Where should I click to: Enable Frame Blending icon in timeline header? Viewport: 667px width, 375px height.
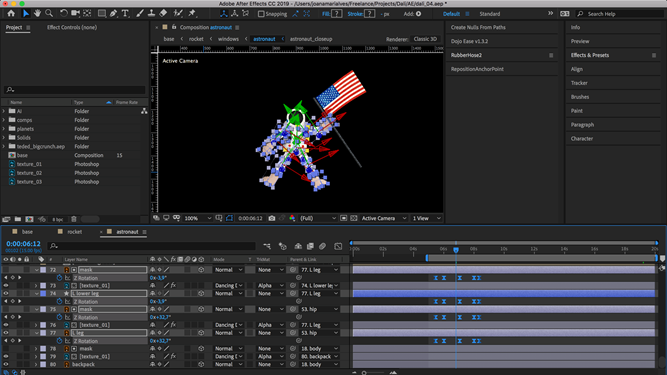[x=310, y=246]
